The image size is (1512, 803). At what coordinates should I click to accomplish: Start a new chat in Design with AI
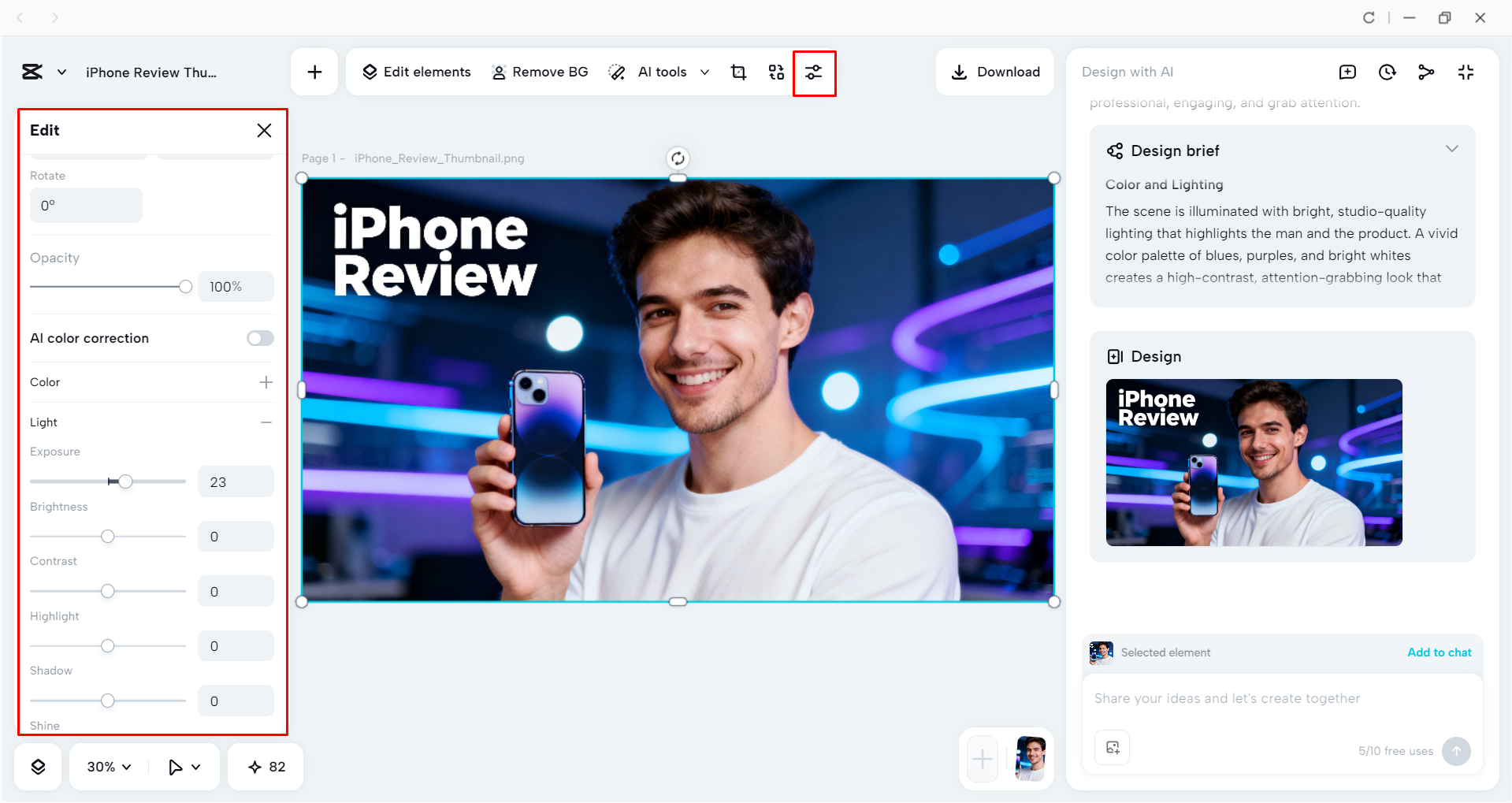coord(1347,72)
